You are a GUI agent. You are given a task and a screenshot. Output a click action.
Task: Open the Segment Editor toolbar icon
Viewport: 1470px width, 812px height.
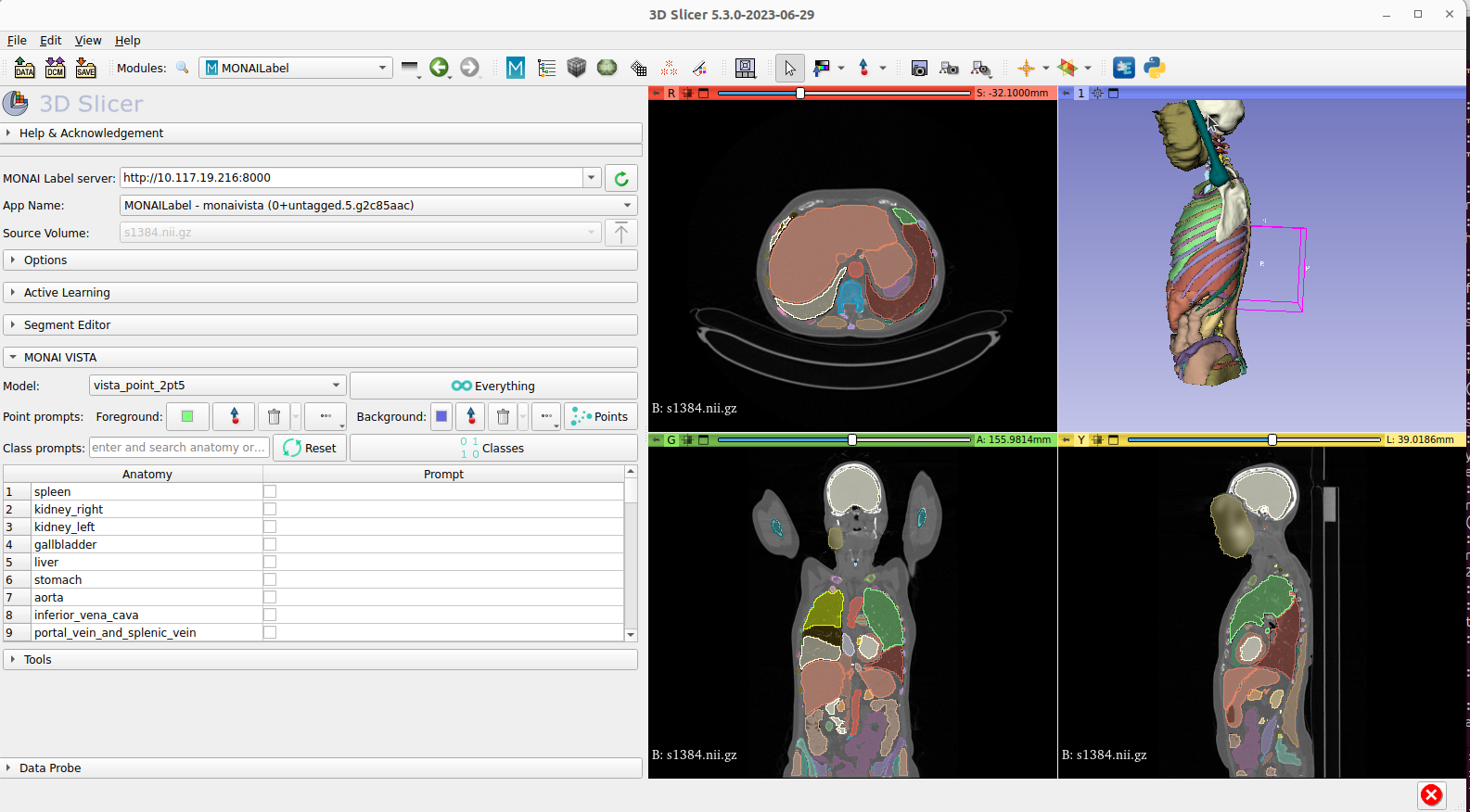[x=699, y=68]
